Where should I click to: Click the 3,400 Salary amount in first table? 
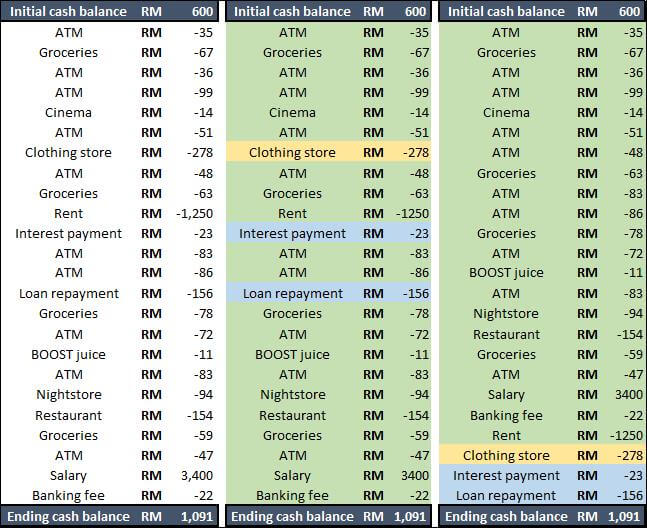tap(197, 476)
